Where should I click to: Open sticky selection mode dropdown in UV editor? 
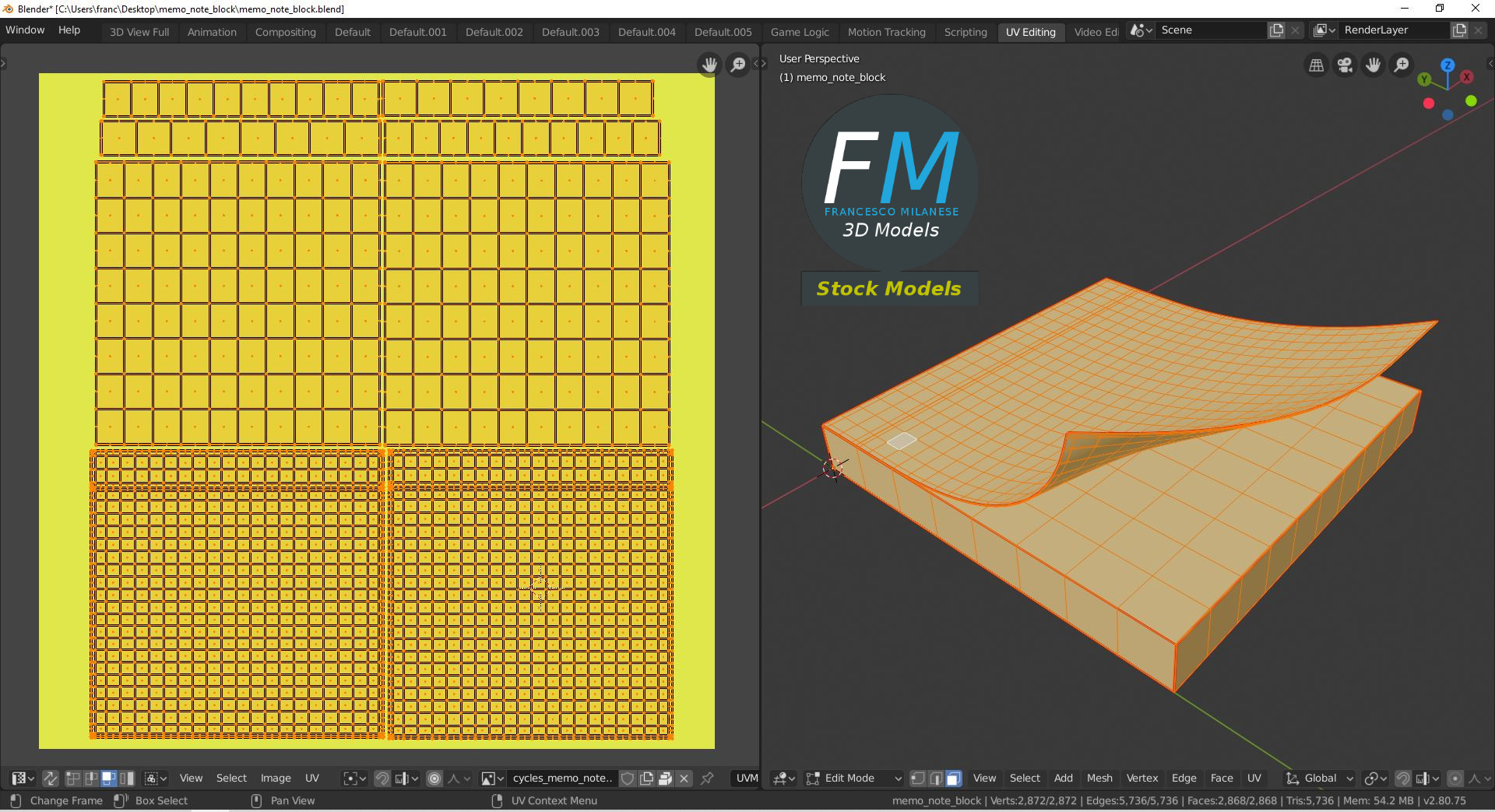pyautogui.click(x=156, y=778)
